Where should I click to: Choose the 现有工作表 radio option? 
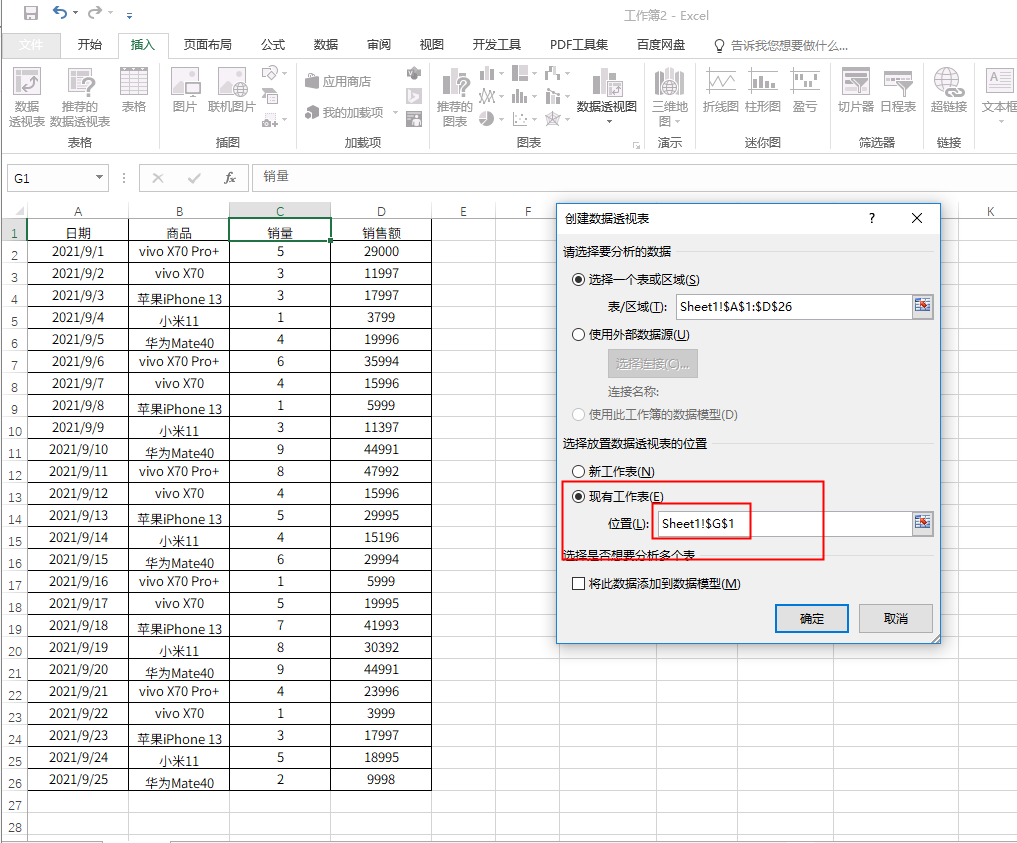578,497
